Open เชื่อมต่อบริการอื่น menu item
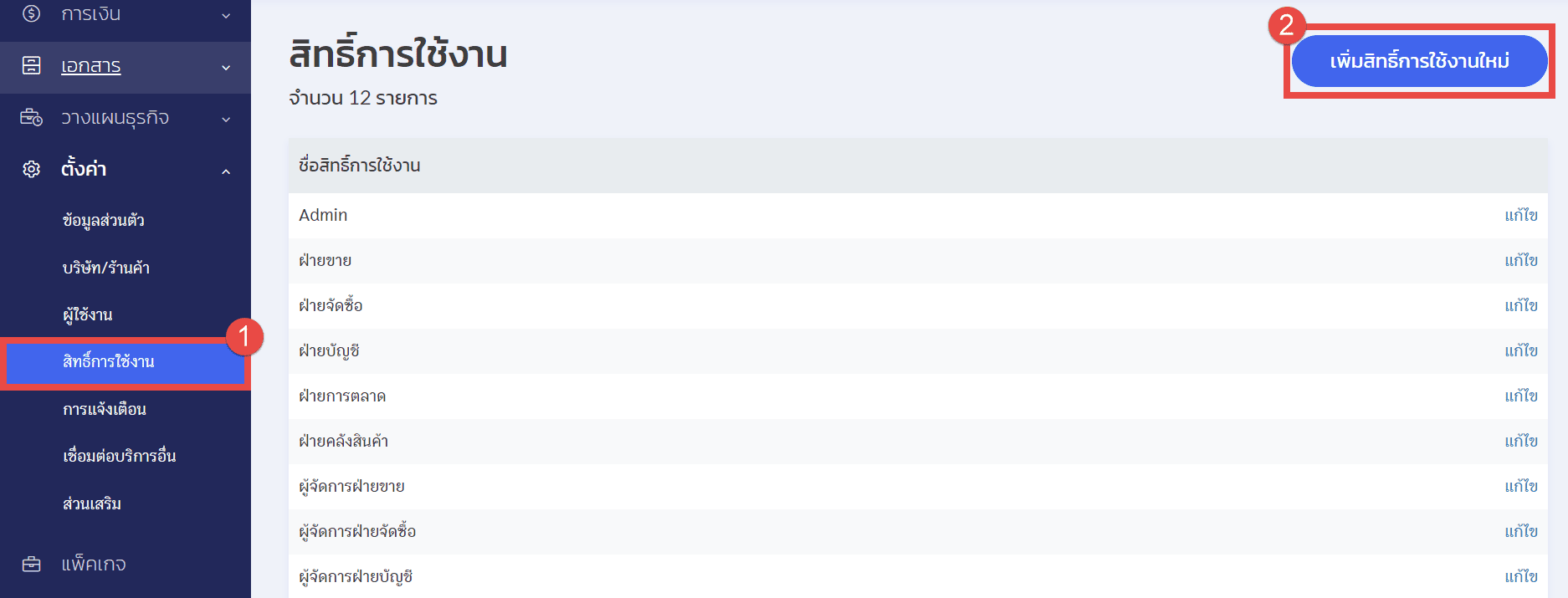Image resolution: width=1568 pixels, height=598 pixels. coord(120,456)
